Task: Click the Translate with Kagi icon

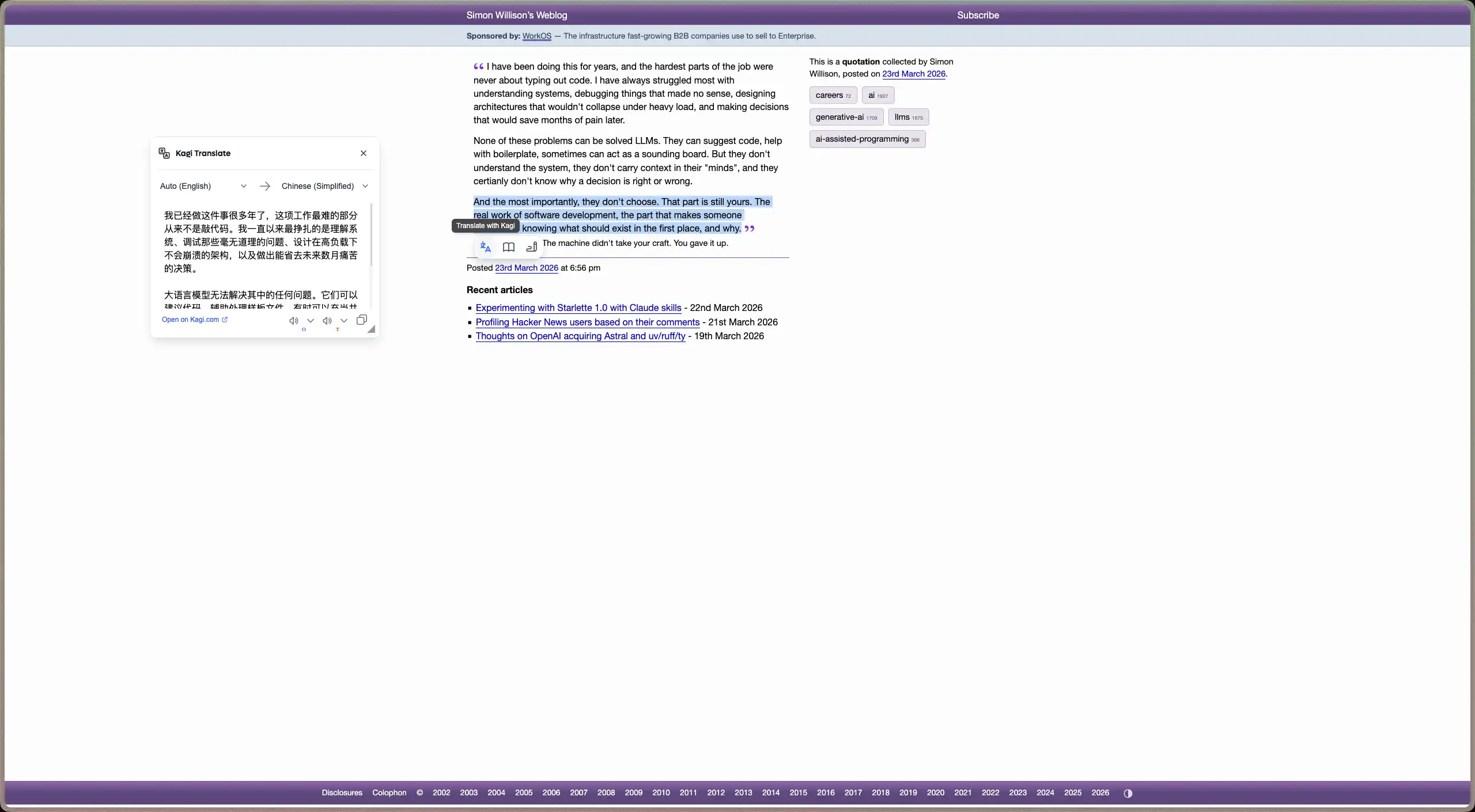Action: (x=485, y=247)
